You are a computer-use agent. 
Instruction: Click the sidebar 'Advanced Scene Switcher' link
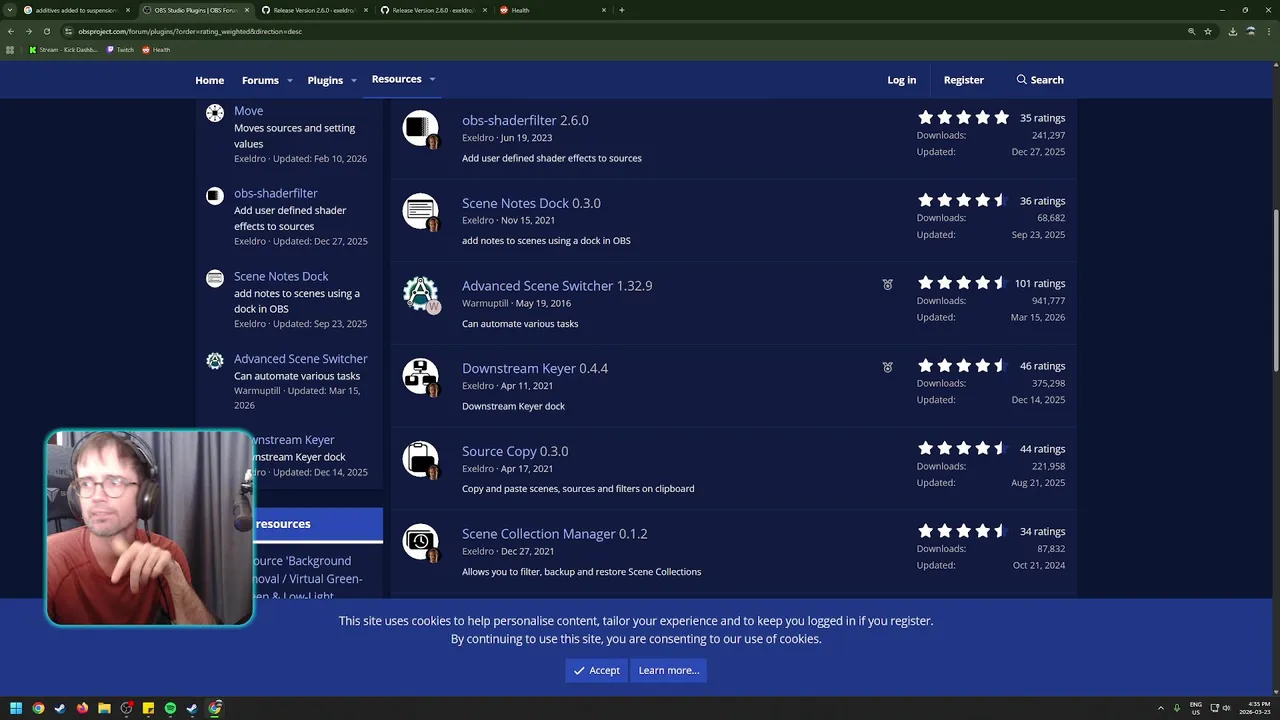tap(300, 359)
